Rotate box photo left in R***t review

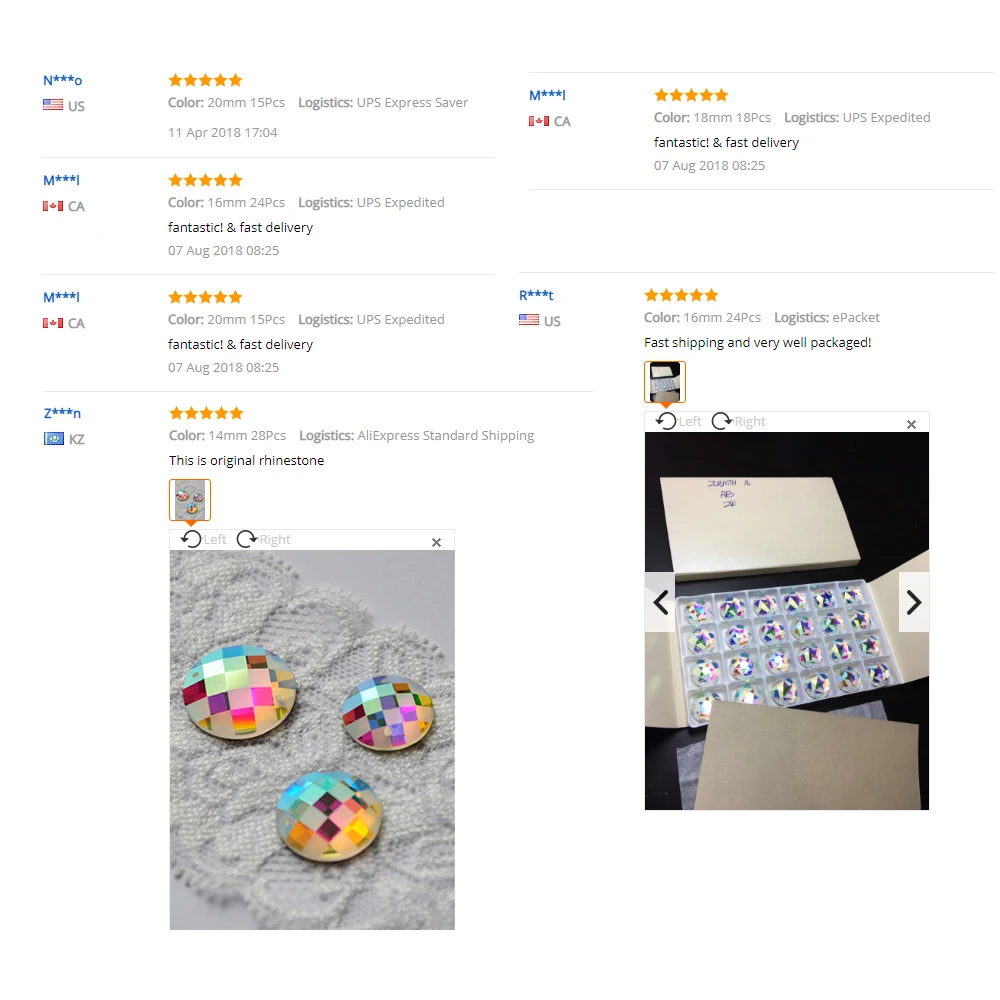click(679, 422)
